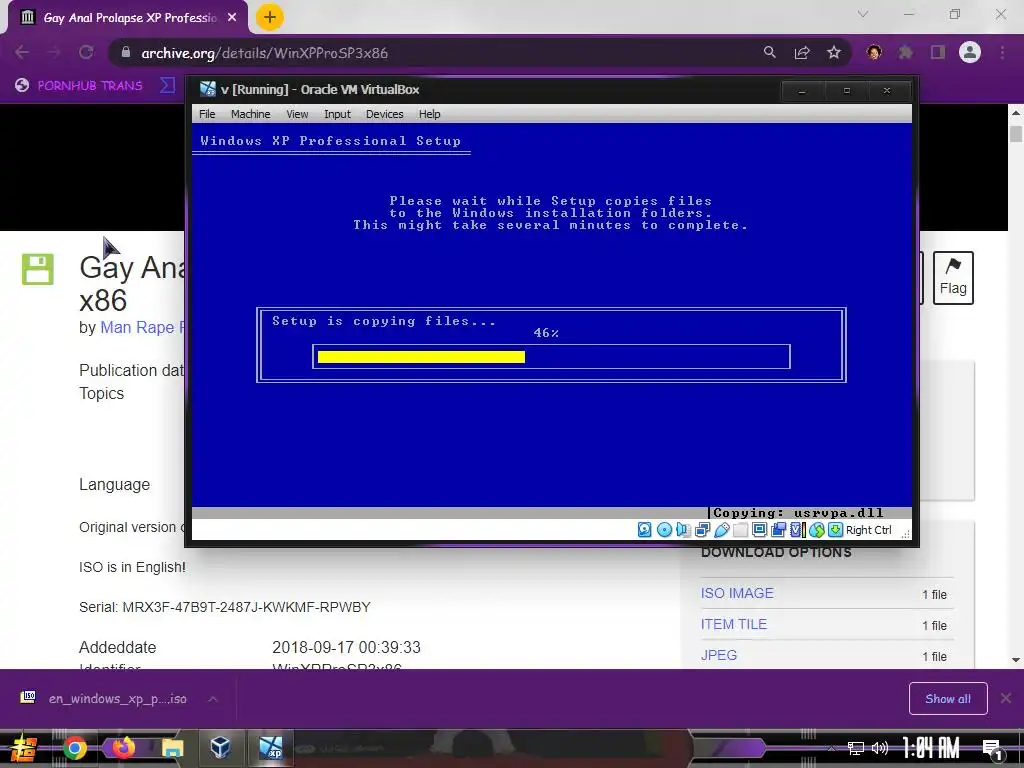The width and height of the screenshot is (1024, 768).
Task: Check the virtualization features V indicator
Action: 797,530
